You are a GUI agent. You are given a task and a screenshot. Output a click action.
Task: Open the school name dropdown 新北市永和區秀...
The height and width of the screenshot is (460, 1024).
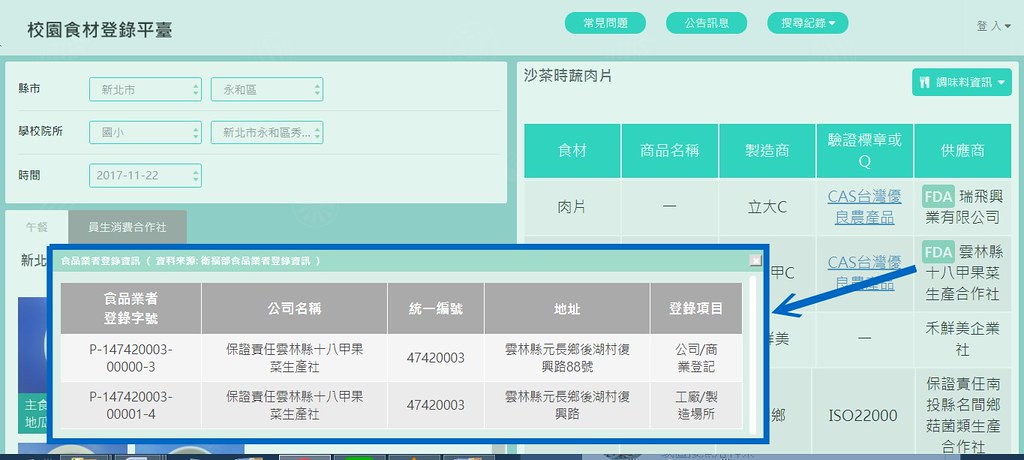[x=266, y=132]
